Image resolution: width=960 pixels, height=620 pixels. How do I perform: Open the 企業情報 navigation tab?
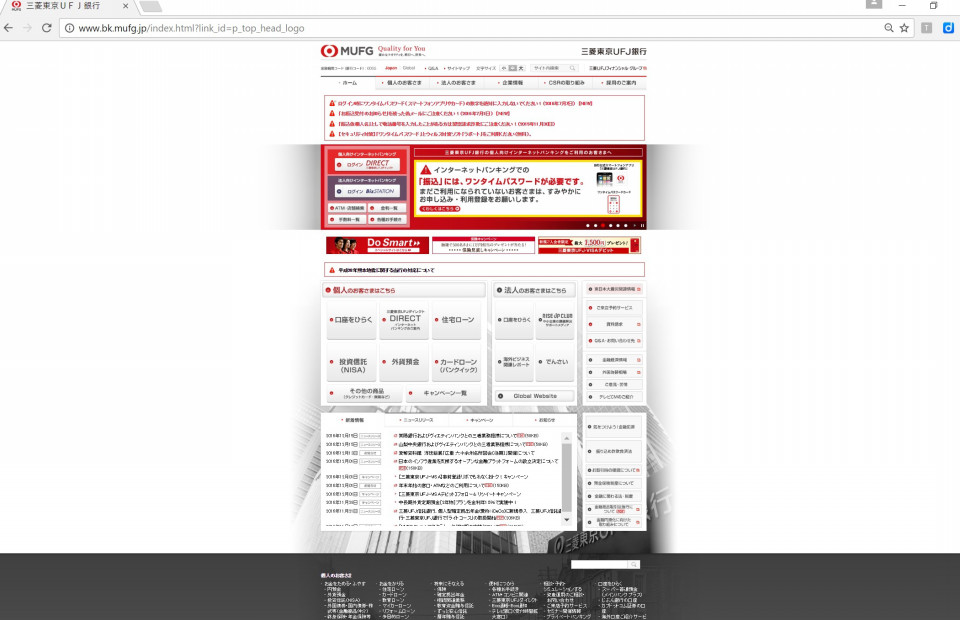(x=512, y=83)
